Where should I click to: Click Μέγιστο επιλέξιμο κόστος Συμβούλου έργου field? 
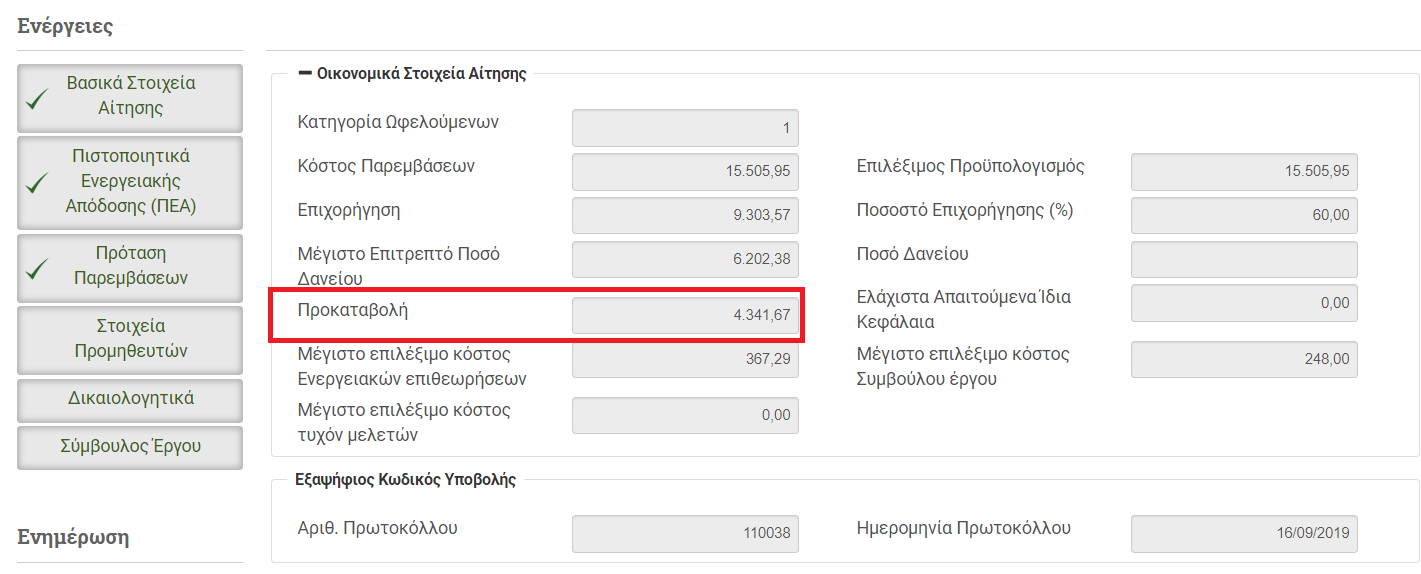1244,359
